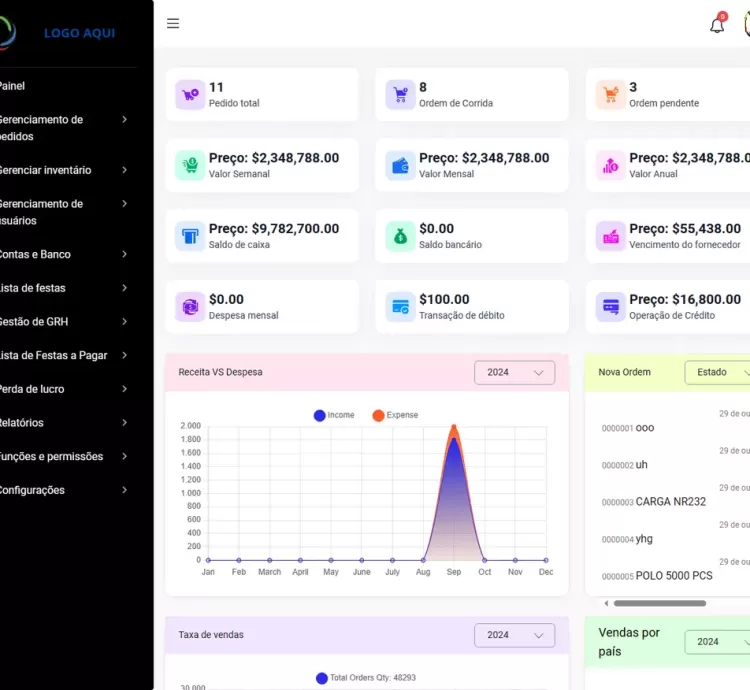Click the Operação de Crédito icon

[x=610, y=306]
